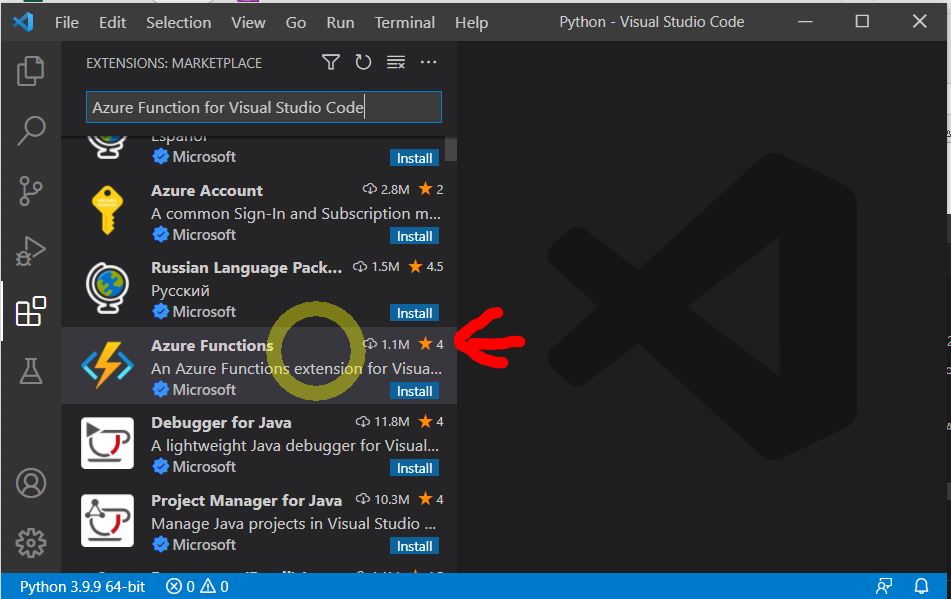Open the Terminal menu
Screen dimensions: 951x599
pyautogui.click(x=405, y=22)
